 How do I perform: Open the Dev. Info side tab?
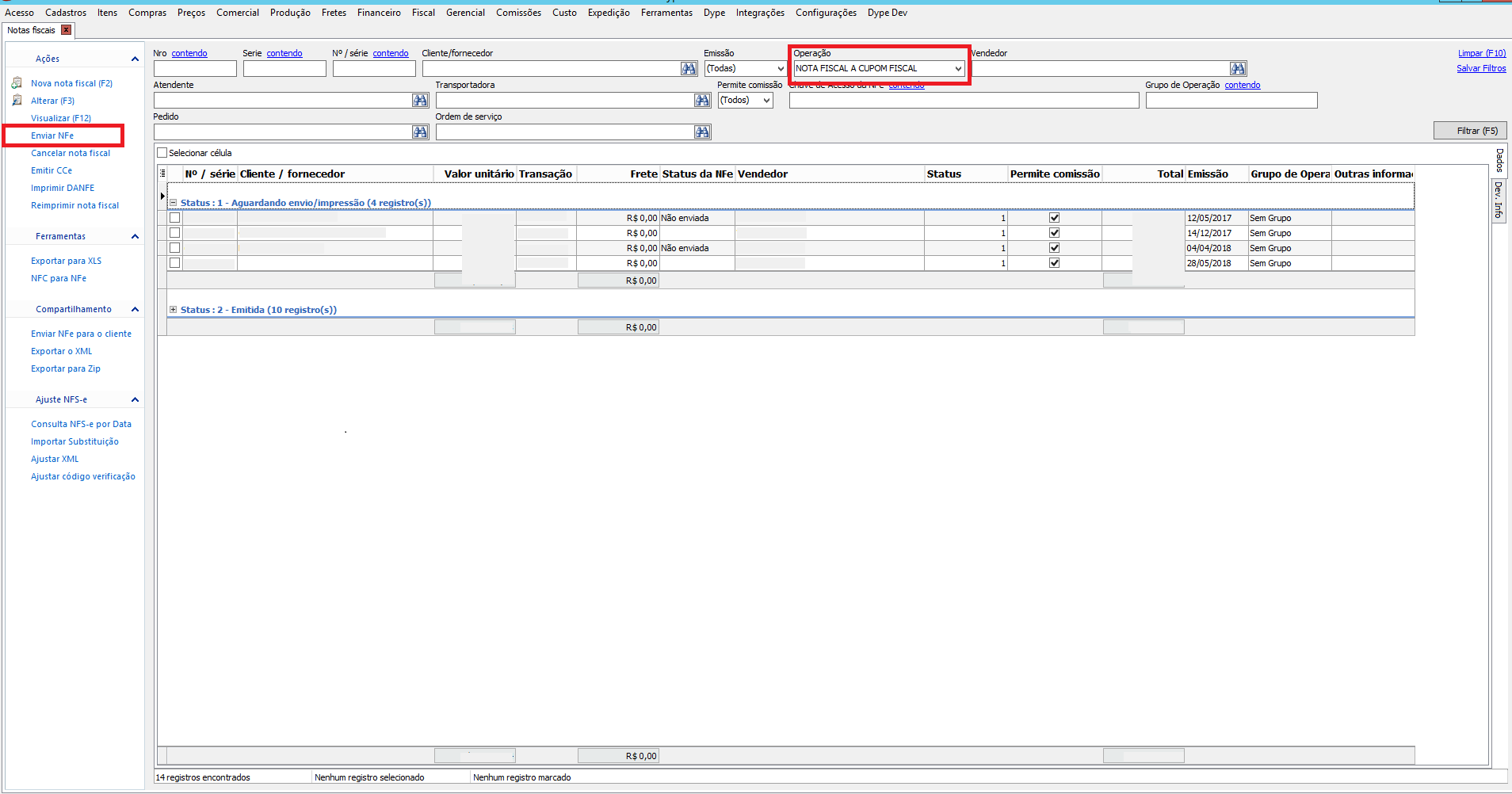(x=1499, y=200)
